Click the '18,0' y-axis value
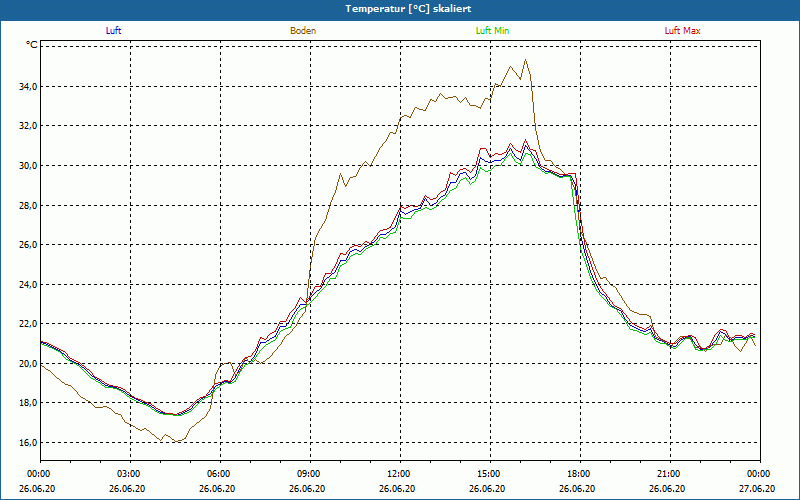Viewport: 800px width, 500px height. click(x=29, y=403)
